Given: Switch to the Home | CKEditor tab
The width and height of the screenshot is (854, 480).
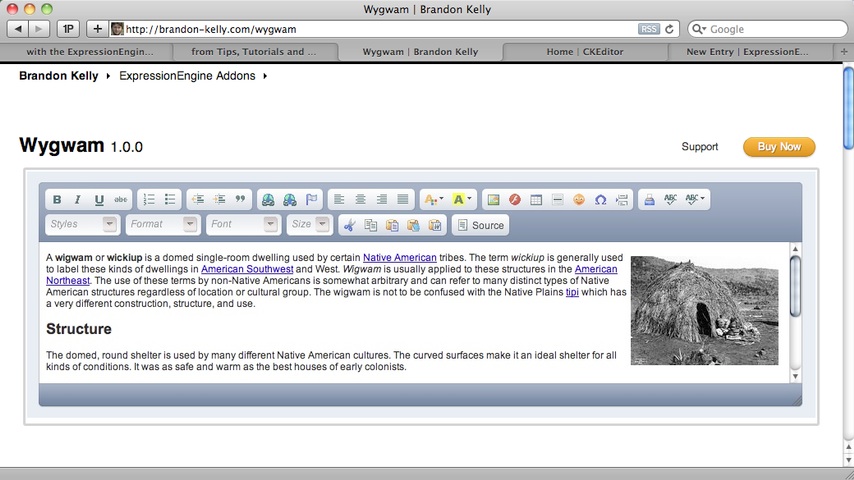Looking at the screenshot, I should coord(587,51).
